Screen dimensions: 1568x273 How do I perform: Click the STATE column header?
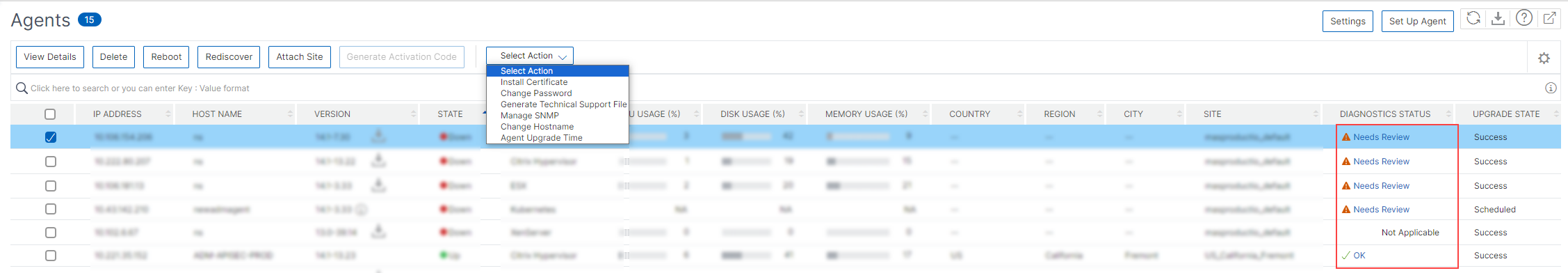450,114
